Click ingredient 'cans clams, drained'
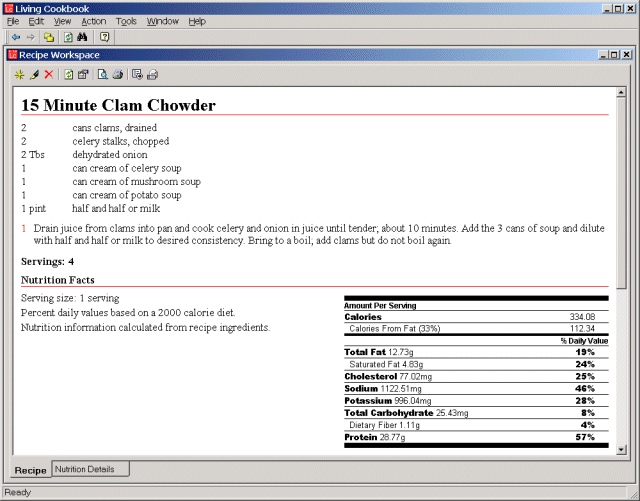Screen dimensions: 640x501 [x=115, y=128]
